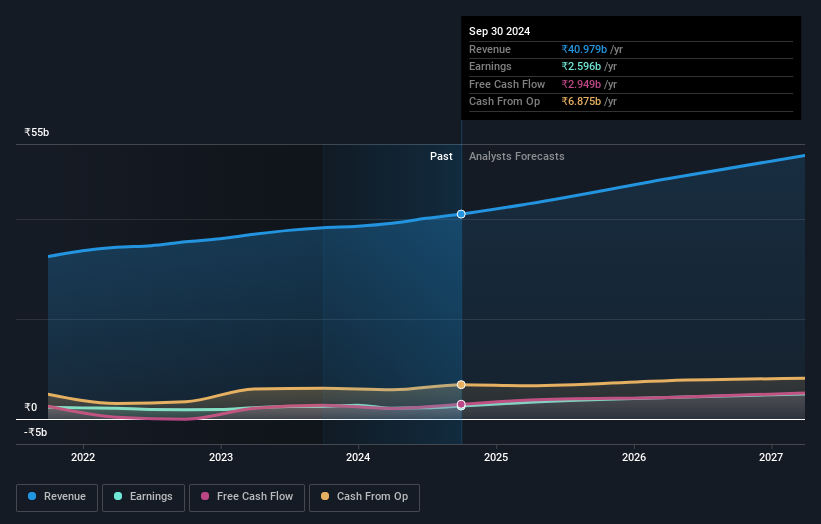This screenshot has width=821, height=524.
Task: Click the Free Cash Flow label in tooltip
Action: [x=507, y=84]
